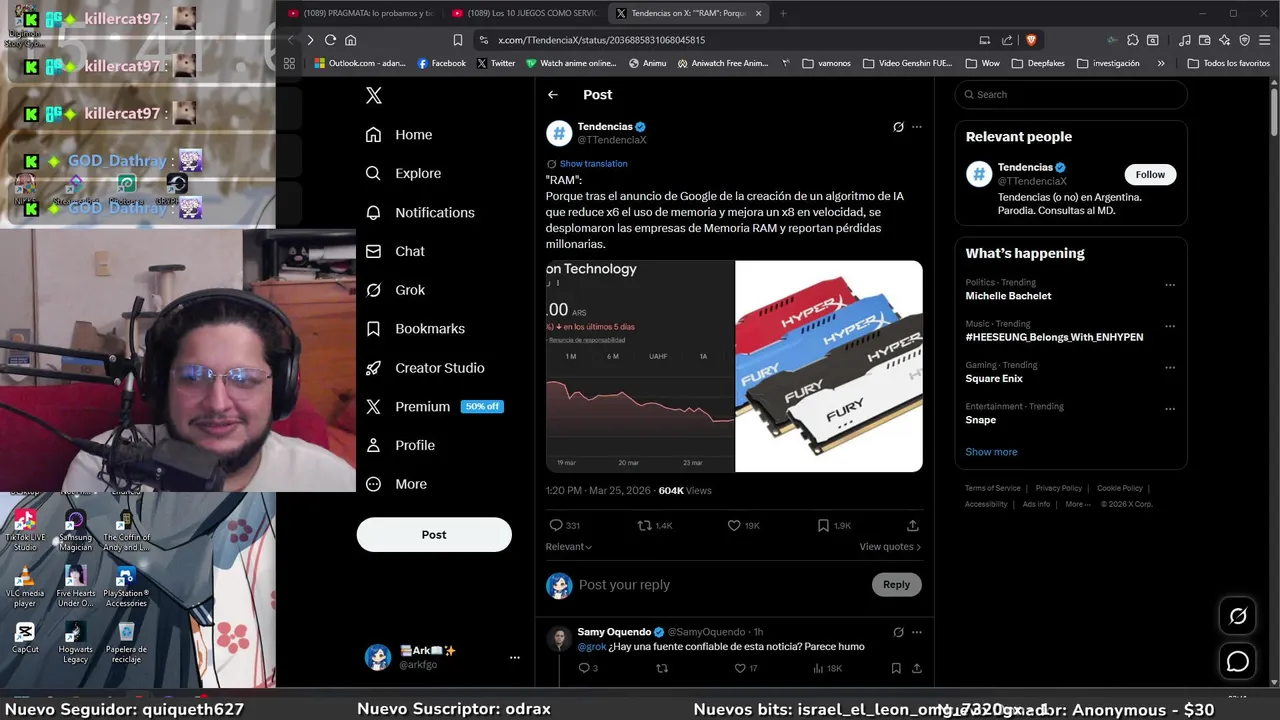Open Terms of Service footer link
Screen dimensions: 1280x720
[x=993, y=488]
